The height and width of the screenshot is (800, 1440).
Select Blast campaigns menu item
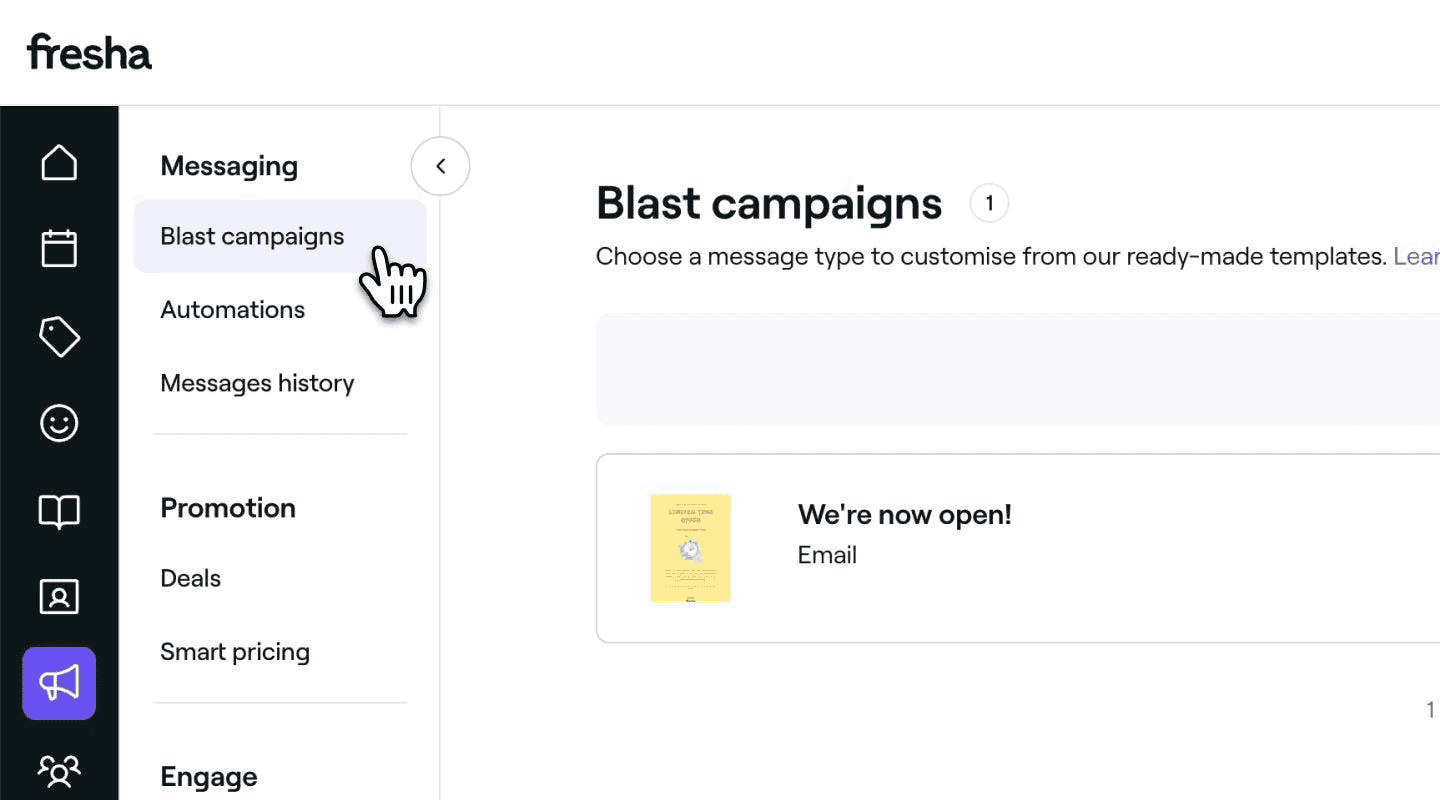click(x=252, y=236)
